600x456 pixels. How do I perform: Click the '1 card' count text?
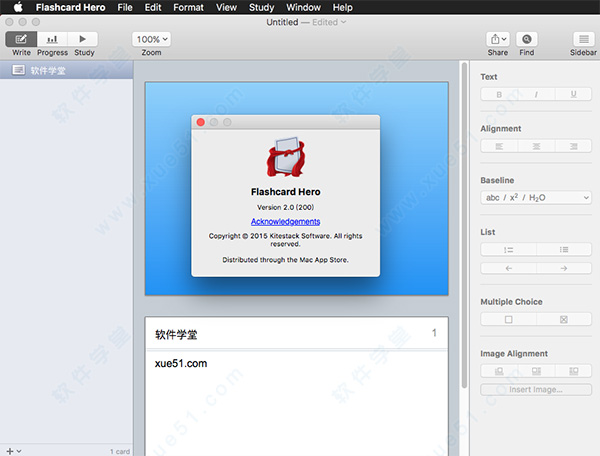tap(120, 452)
